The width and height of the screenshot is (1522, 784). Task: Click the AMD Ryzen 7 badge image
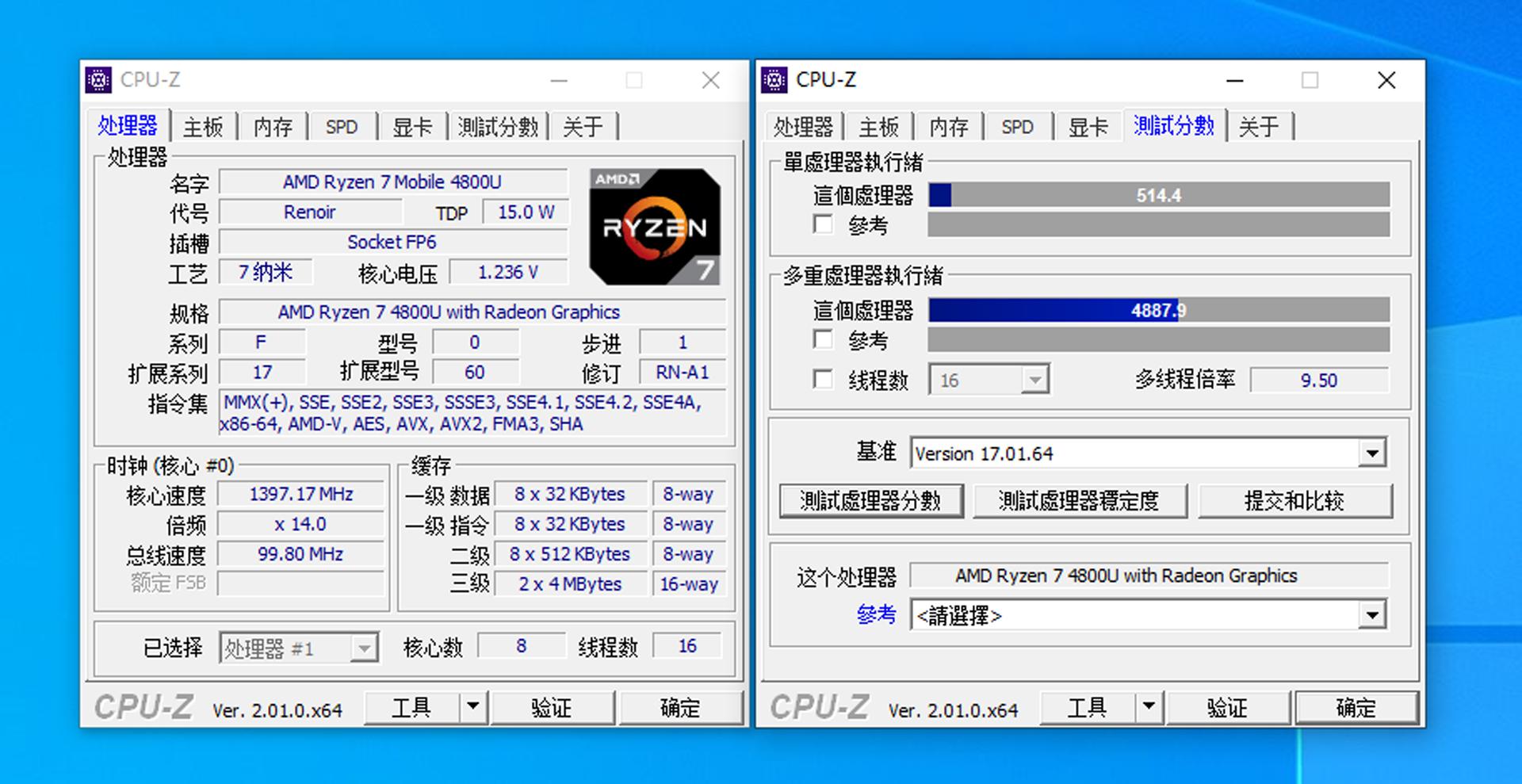point(655,227)
